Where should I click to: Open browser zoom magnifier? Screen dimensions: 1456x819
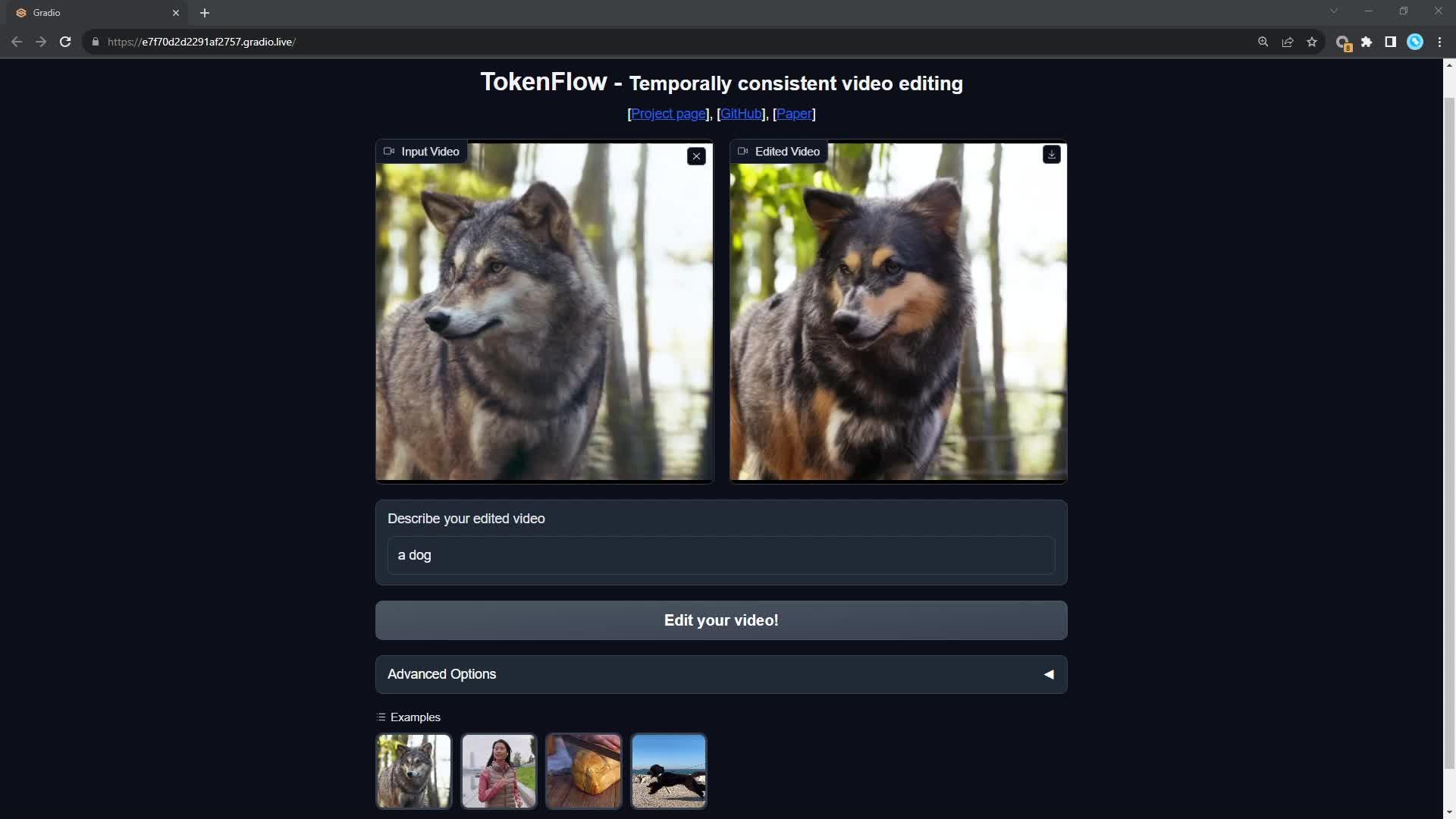tap(1263, 42)
